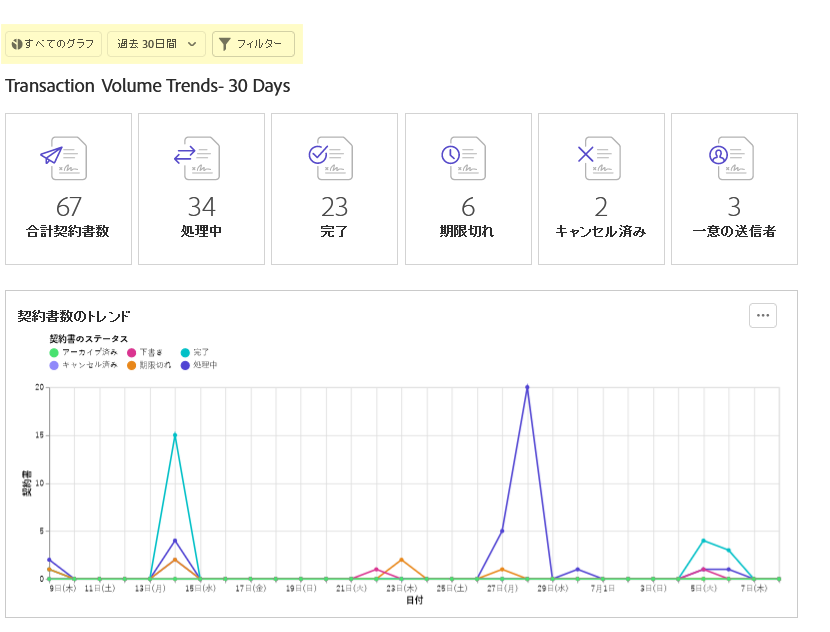Click the 日付 axis title
The image size is (830, 632).
click(x=414, y=600)
